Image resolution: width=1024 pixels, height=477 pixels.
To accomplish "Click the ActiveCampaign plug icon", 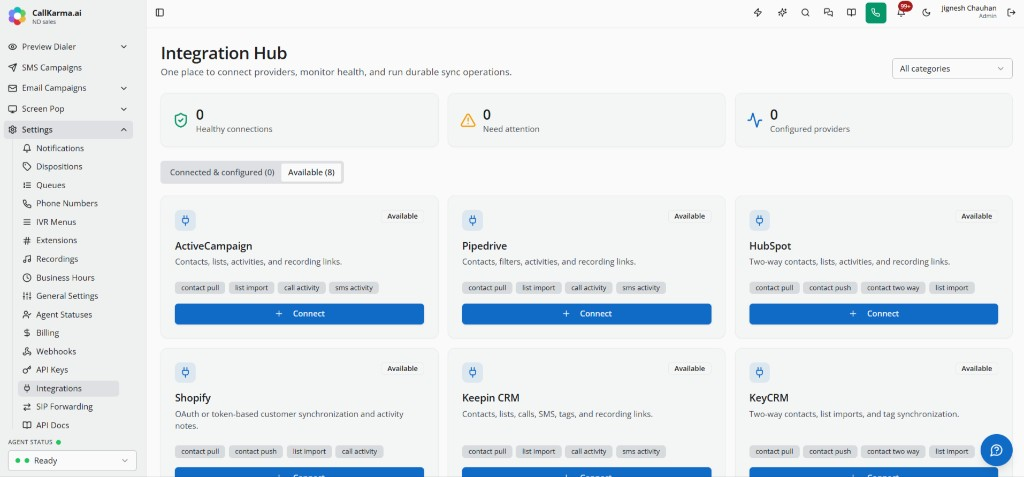I will (185, 220).
